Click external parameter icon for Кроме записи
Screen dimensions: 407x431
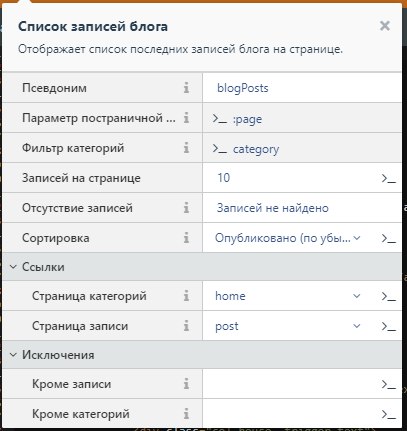[x=389, y=385]
